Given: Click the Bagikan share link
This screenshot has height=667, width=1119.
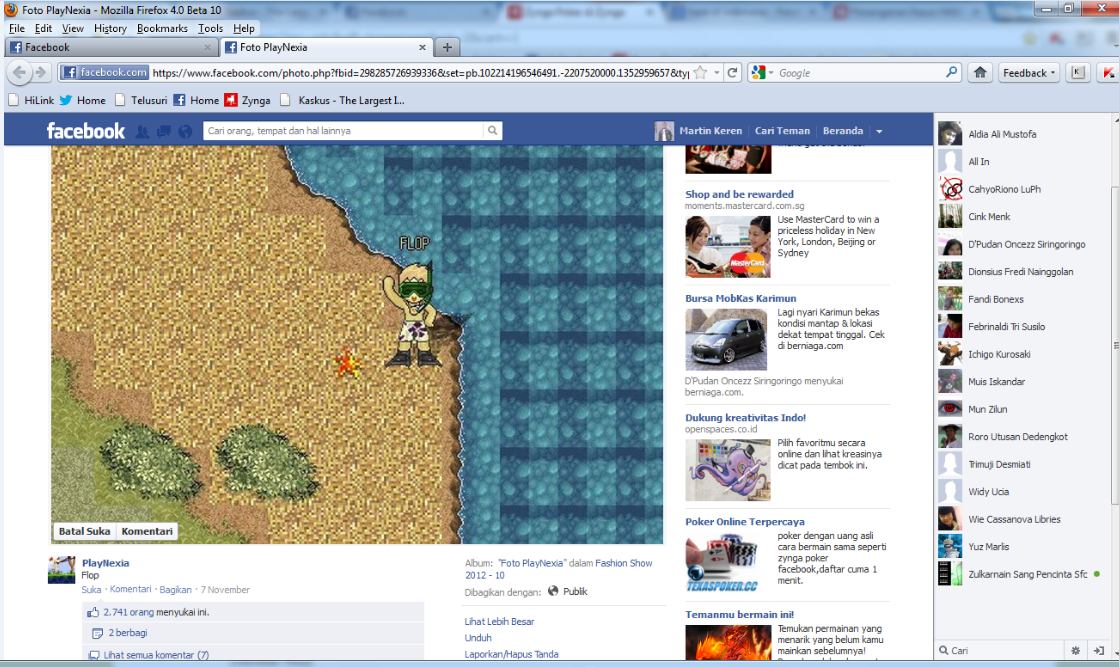Looking at the screenshot, I should 176,590.
